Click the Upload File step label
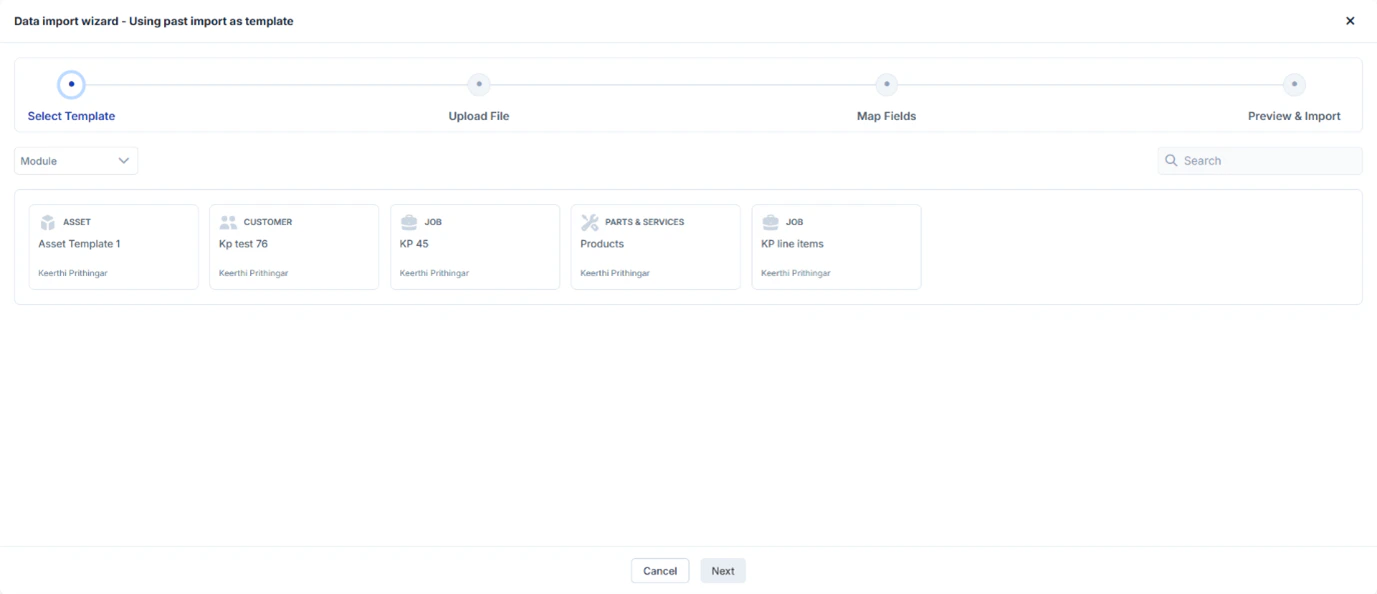Viewport: 1377px width, 594px height. (x=479, y=116)
